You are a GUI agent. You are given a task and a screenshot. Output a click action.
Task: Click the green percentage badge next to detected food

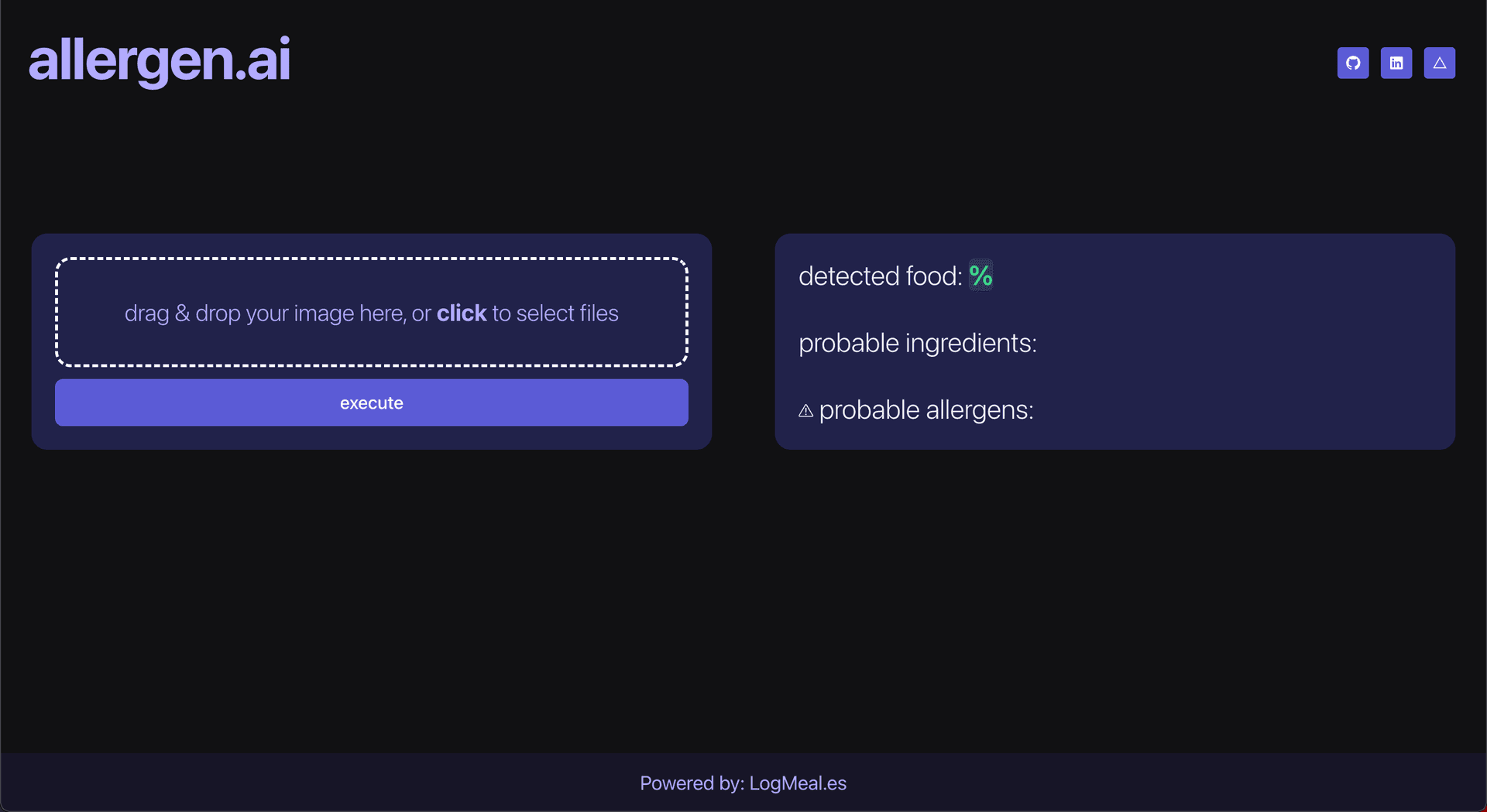[980, 276]
